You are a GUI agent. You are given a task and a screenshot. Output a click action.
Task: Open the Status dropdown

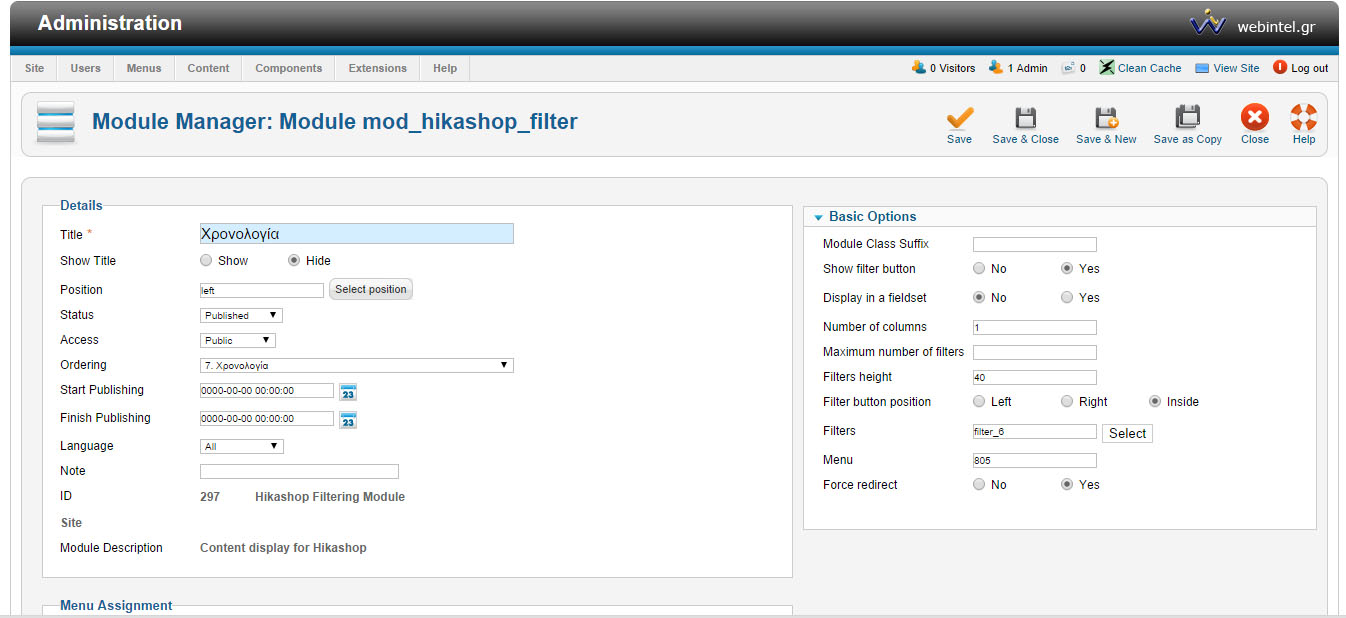(x=241, y=315)
